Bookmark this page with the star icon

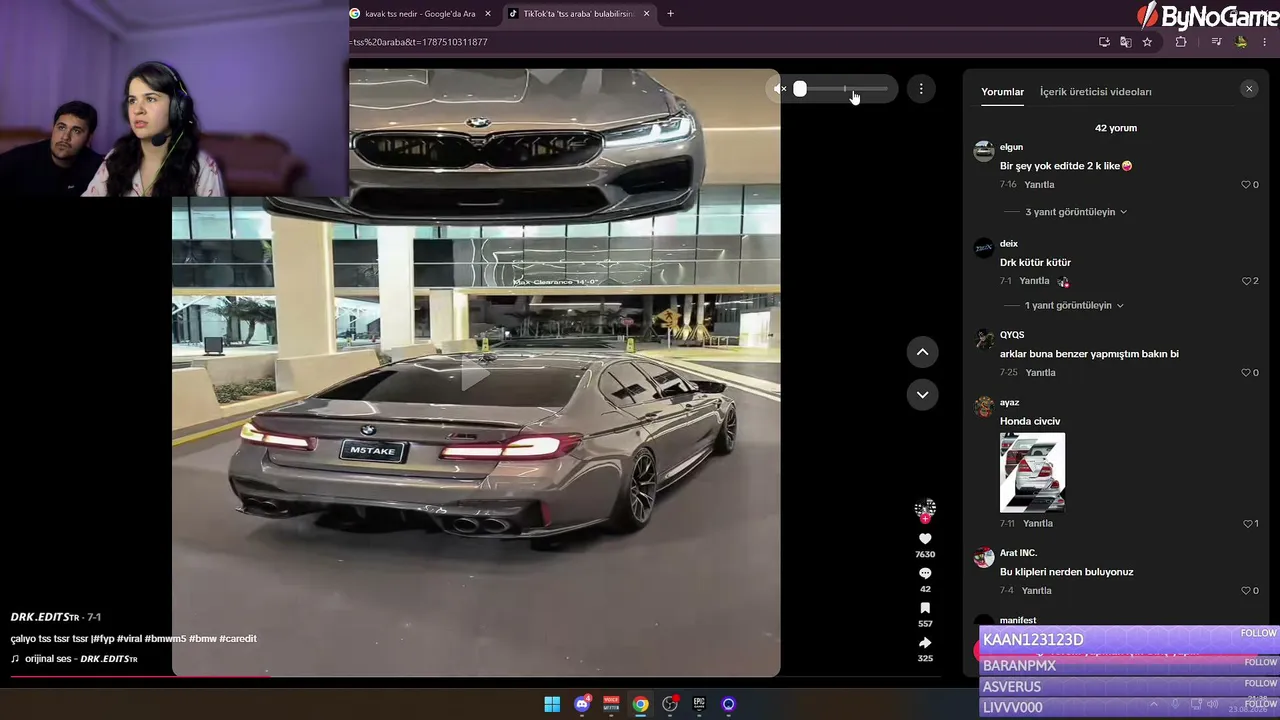1147,42
